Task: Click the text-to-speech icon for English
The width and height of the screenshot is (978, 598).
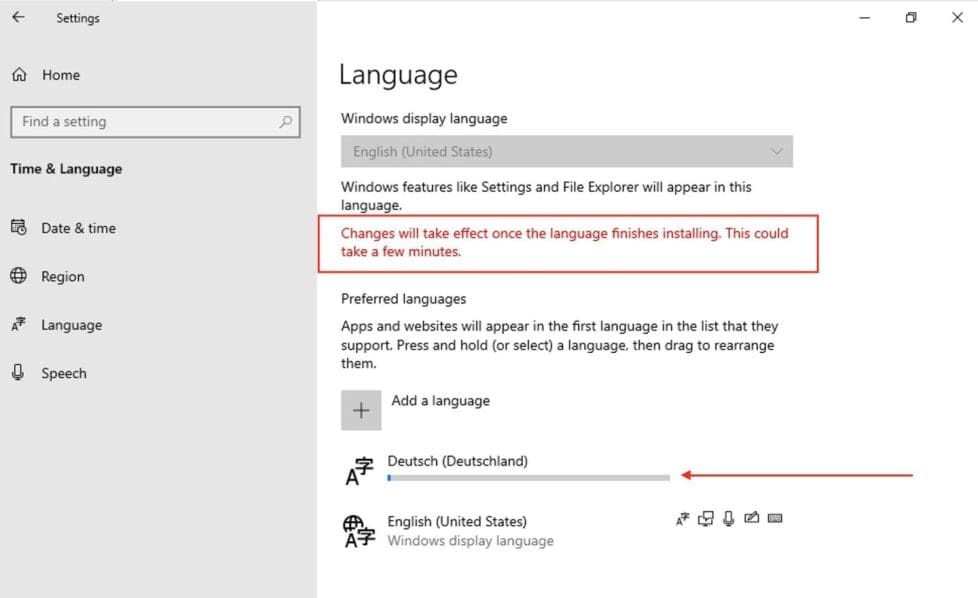Action: click(x=706, y=518)
